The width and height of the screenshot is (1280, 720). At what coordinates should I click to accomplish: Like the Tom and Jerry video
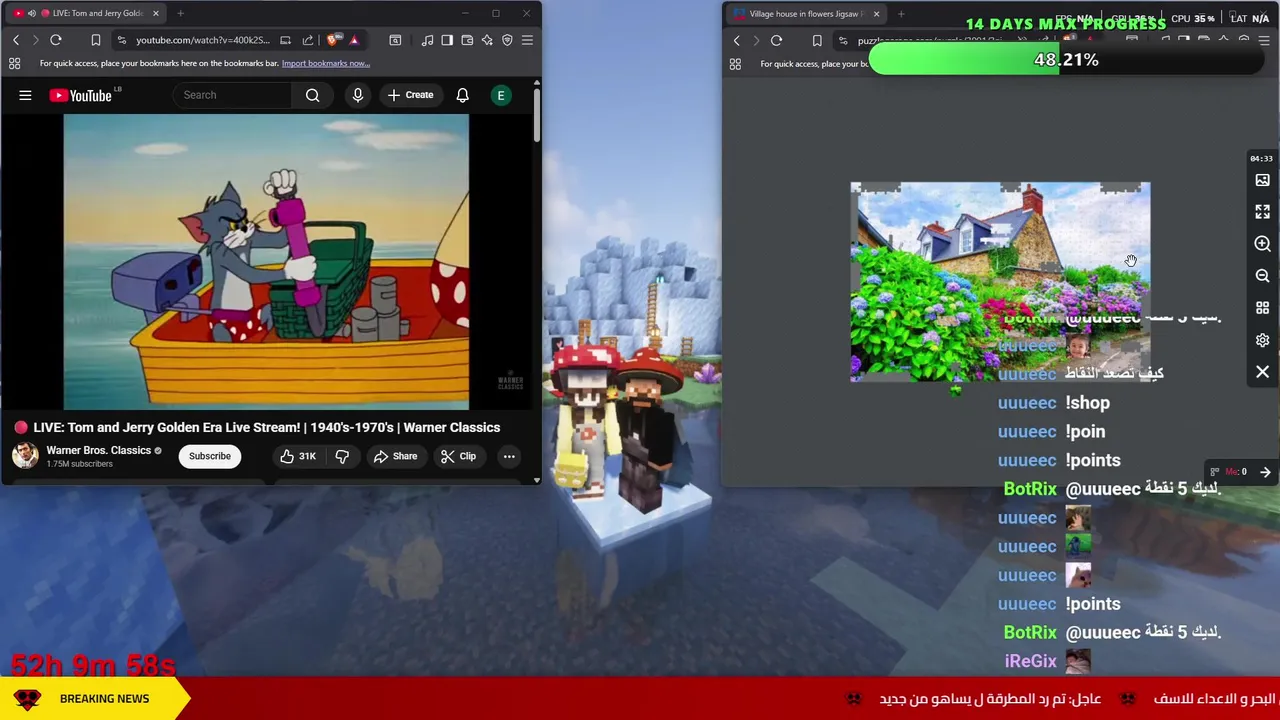click(x=297, y=456)
